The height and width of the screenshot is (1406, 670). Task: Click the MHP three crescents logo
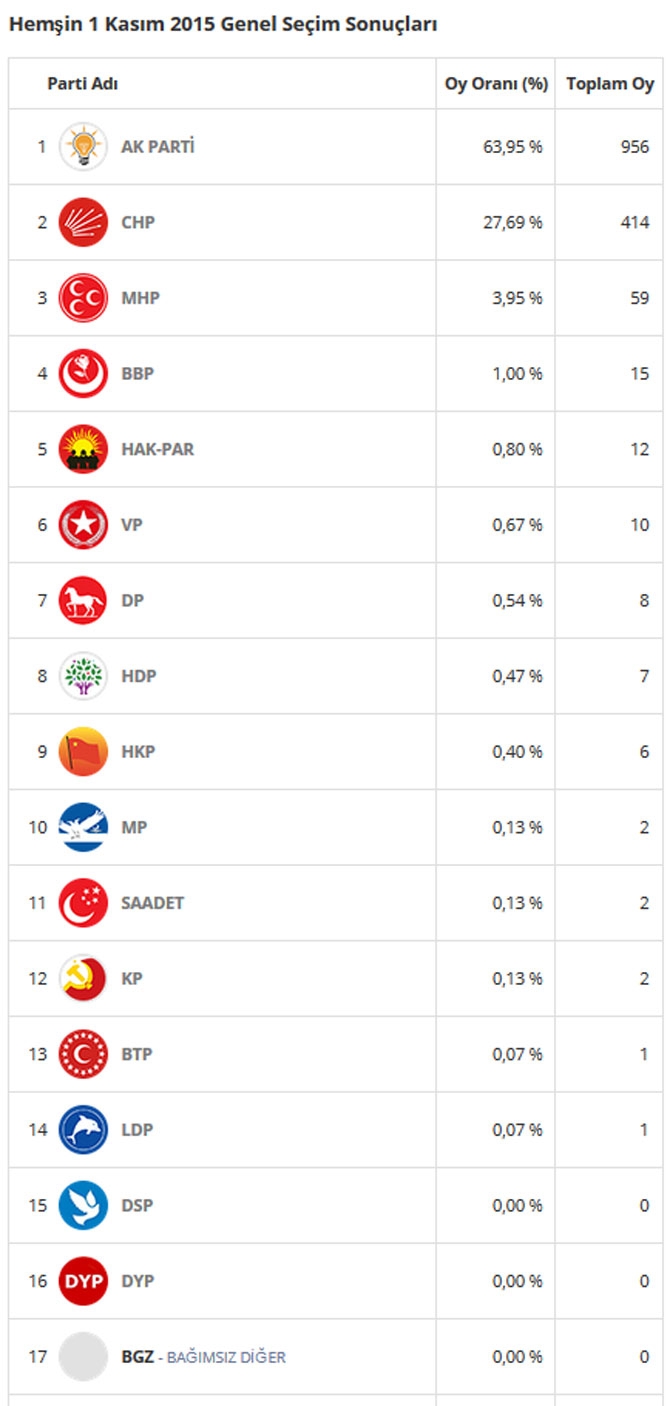(x=83, y=298)
